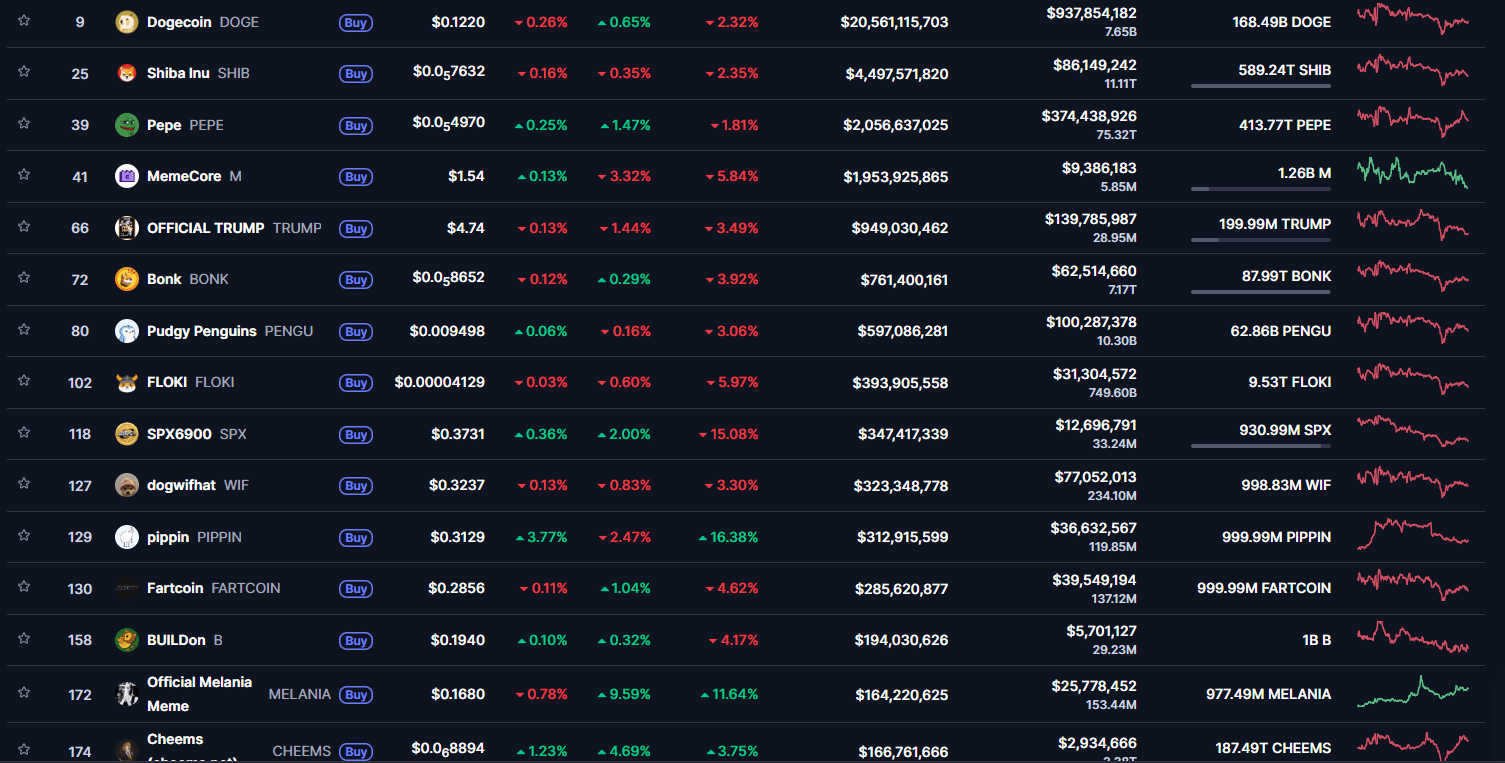Image resolution: width=1505 pixels, height=763 pixels.
Task: Click Buy button for Pepe
Action: click(356, 126)
